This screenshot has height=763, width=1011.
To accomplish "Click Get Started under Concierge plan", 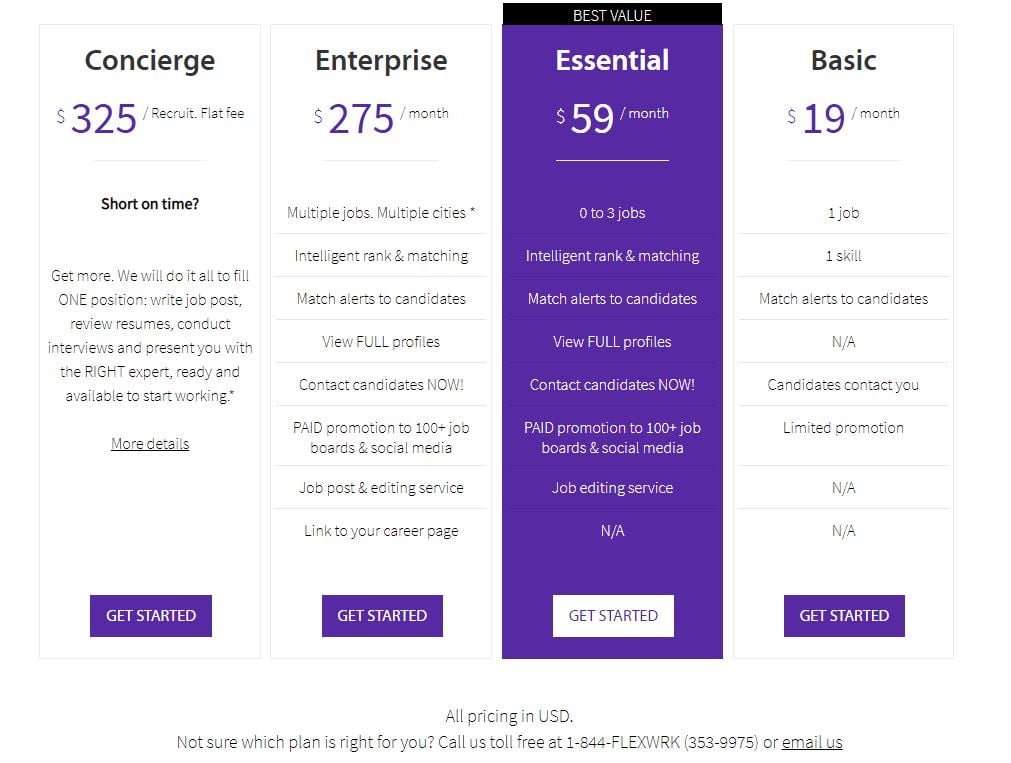I will coord(151,616).
